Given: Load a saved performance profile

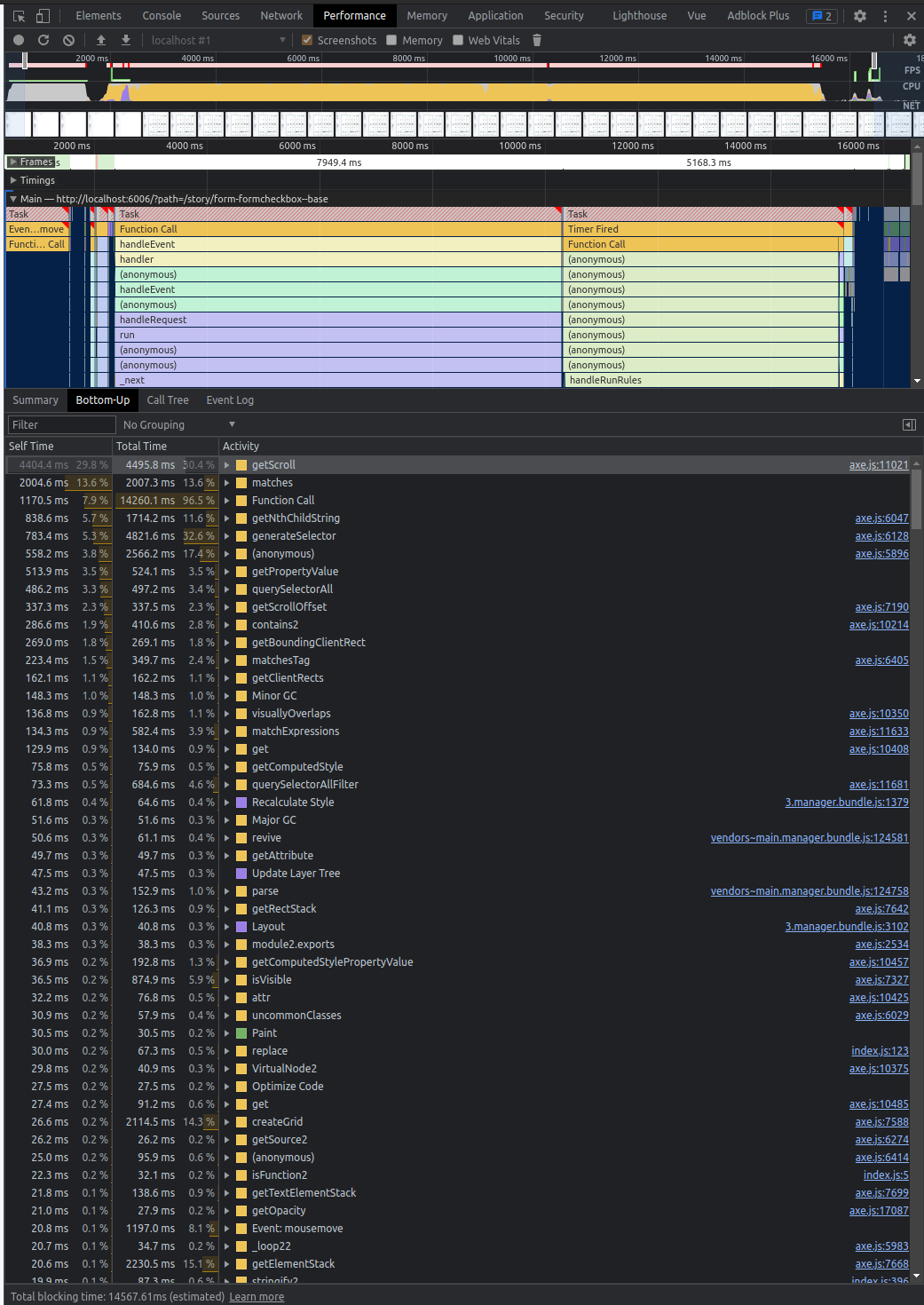Looking at the screenshot, I should [x=100, y=40].
